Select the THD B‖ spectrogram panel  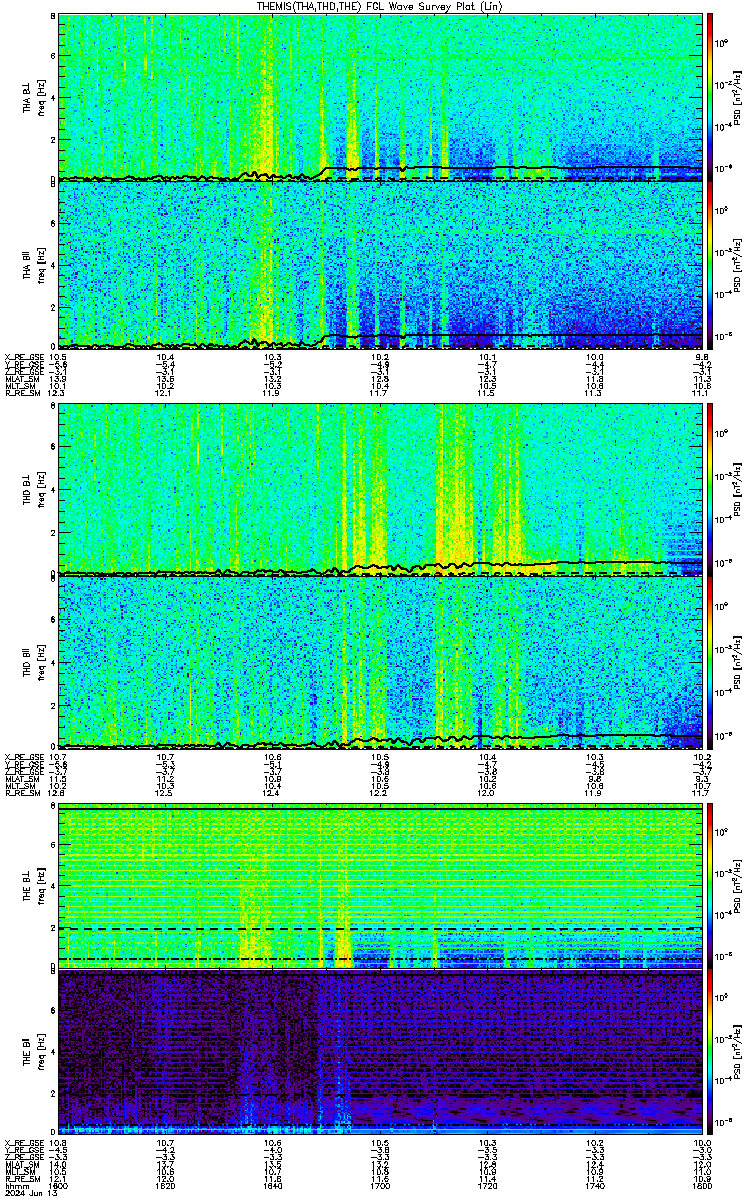pos(380,662)
